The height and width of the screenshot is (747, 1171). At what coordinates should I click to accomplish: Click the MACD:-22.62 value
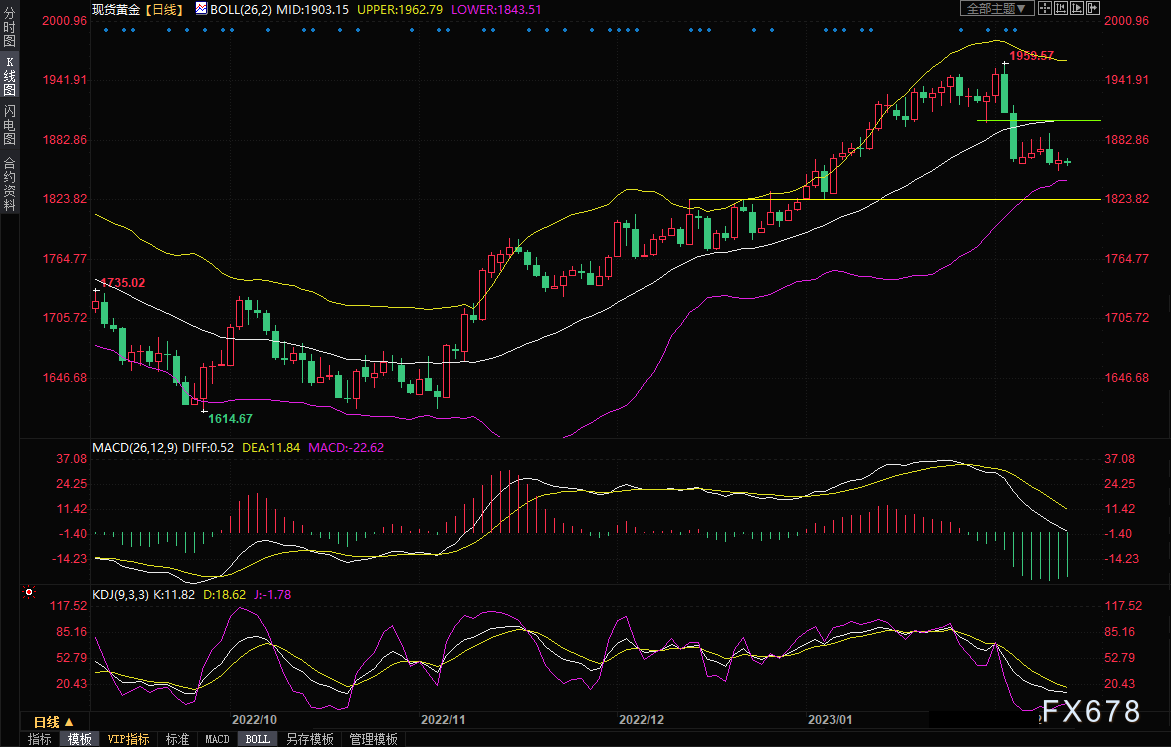pos(346,447)
